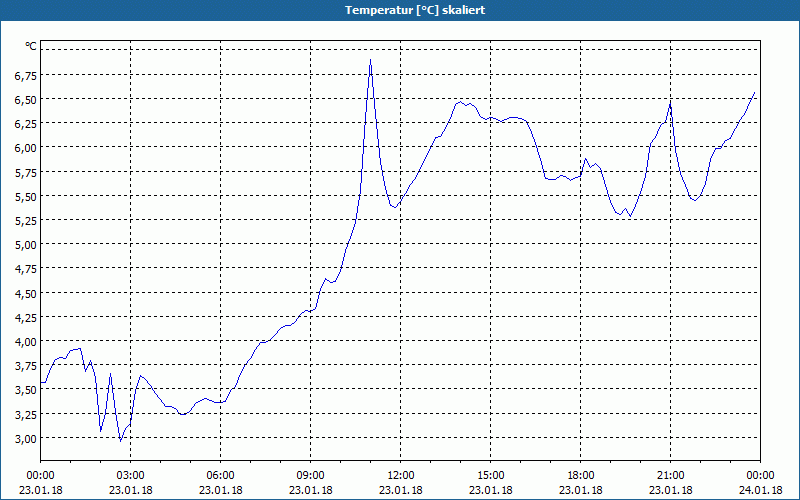Image resolution: width=800 pixels, height=500 pixels.
Task: Click the chart title 'Temperatur [°C] skaliert'
Action: (400, 10)
